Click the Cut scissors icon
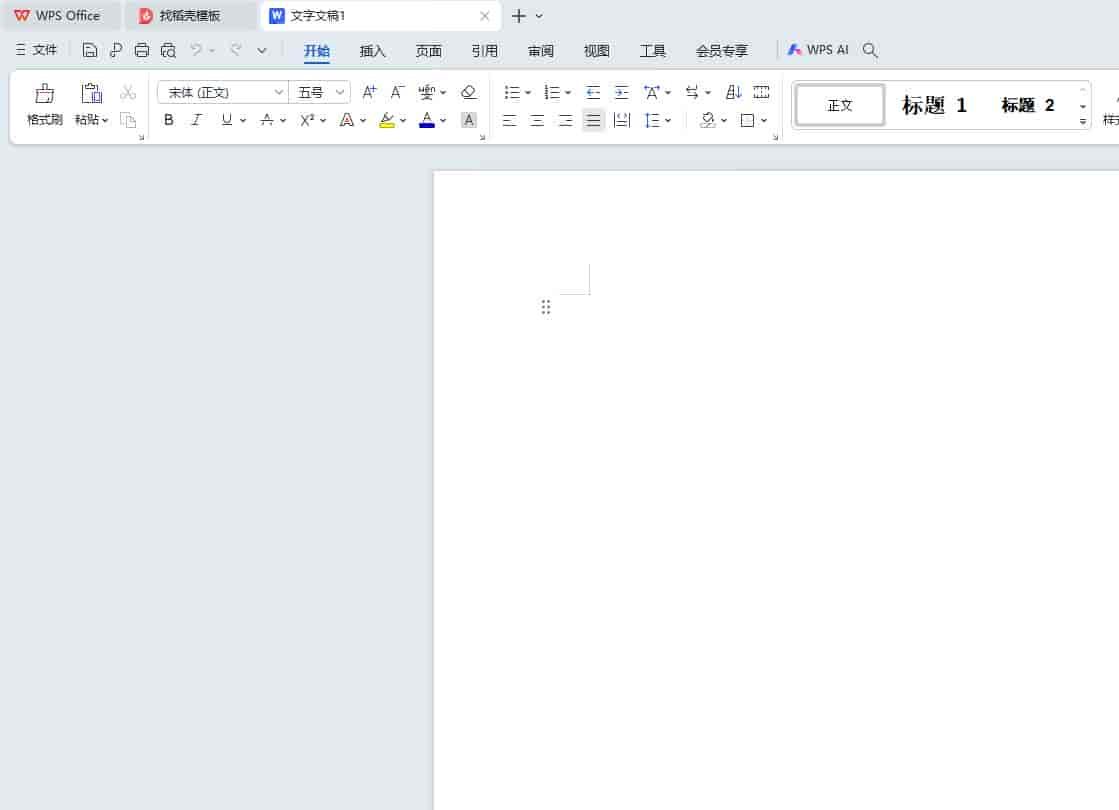This screenshot has width=1119, height=810. 128,92
